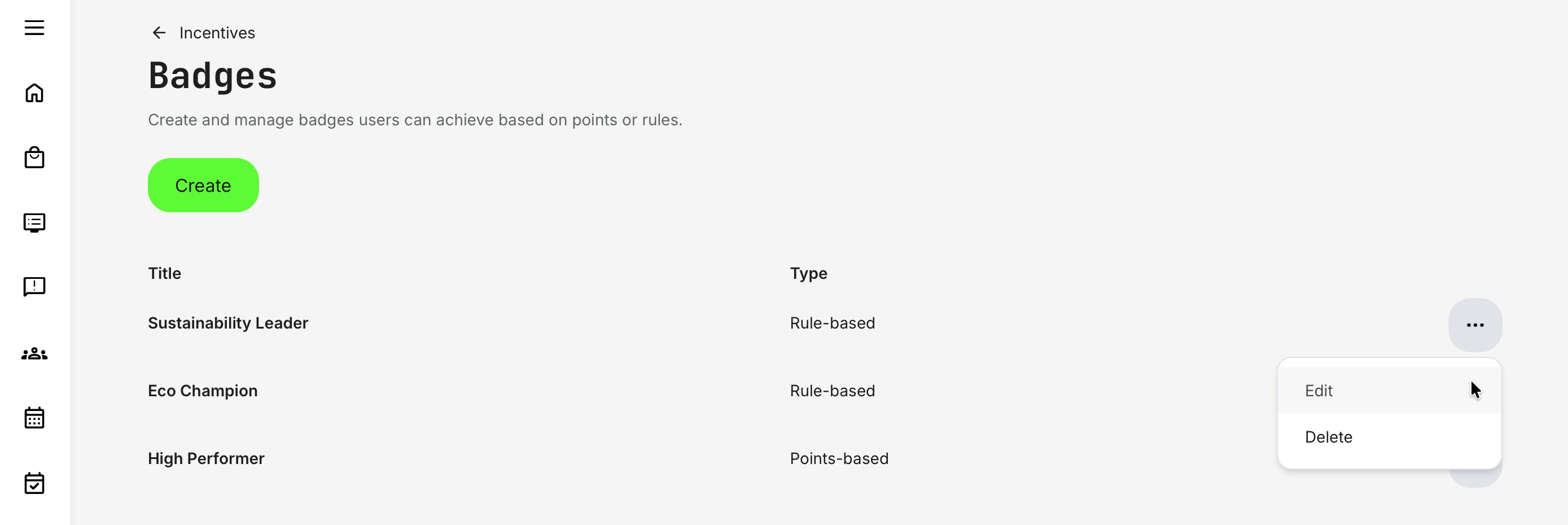Image resolution: width=1568 pixels, height=525 pixels.
Task: Select the High Performer badge row
Action: coord(206,458)
